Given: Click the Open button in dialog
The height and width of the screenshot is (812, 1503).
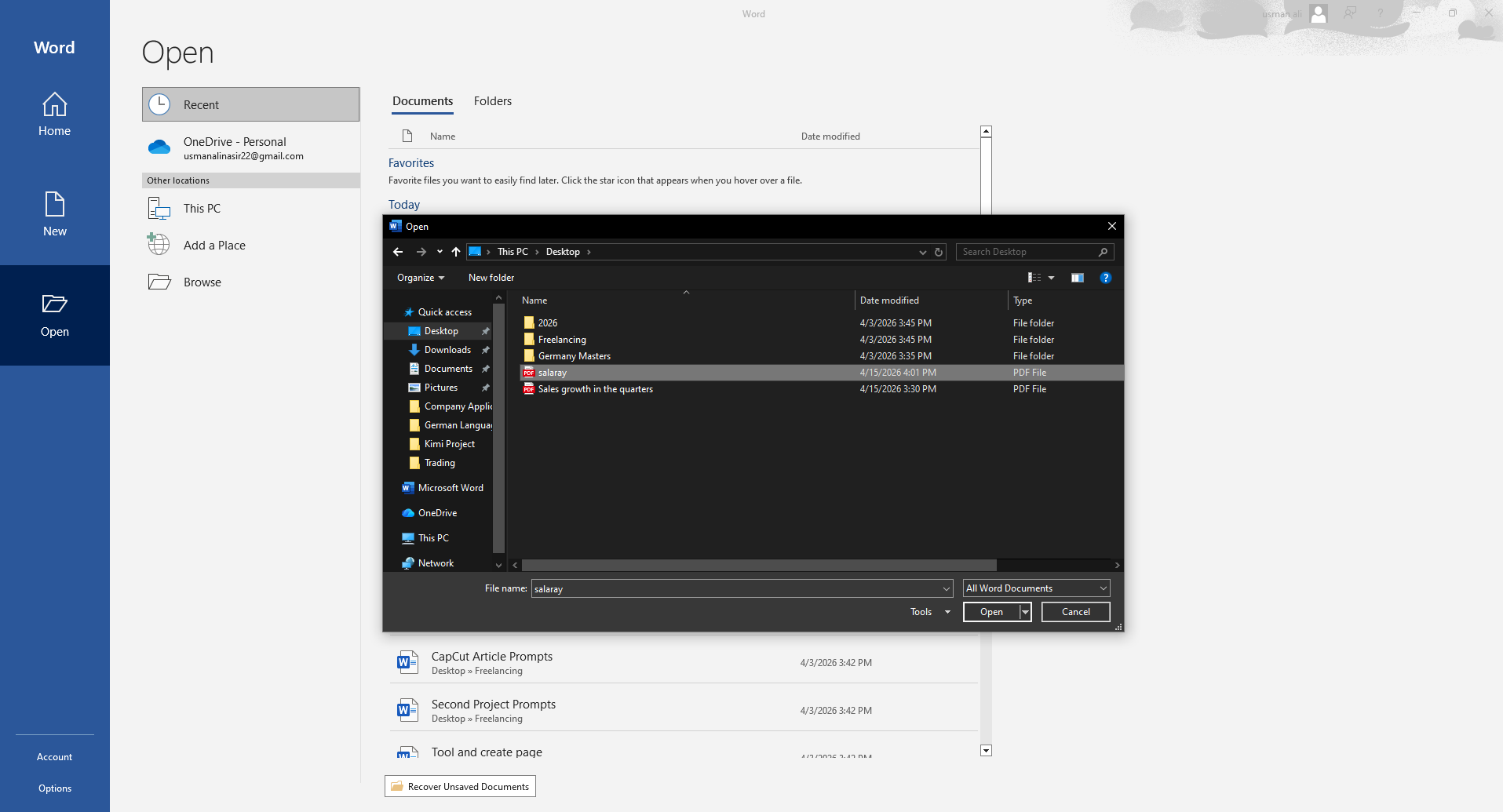Looking at the screenshot, I should coord(991,612).
